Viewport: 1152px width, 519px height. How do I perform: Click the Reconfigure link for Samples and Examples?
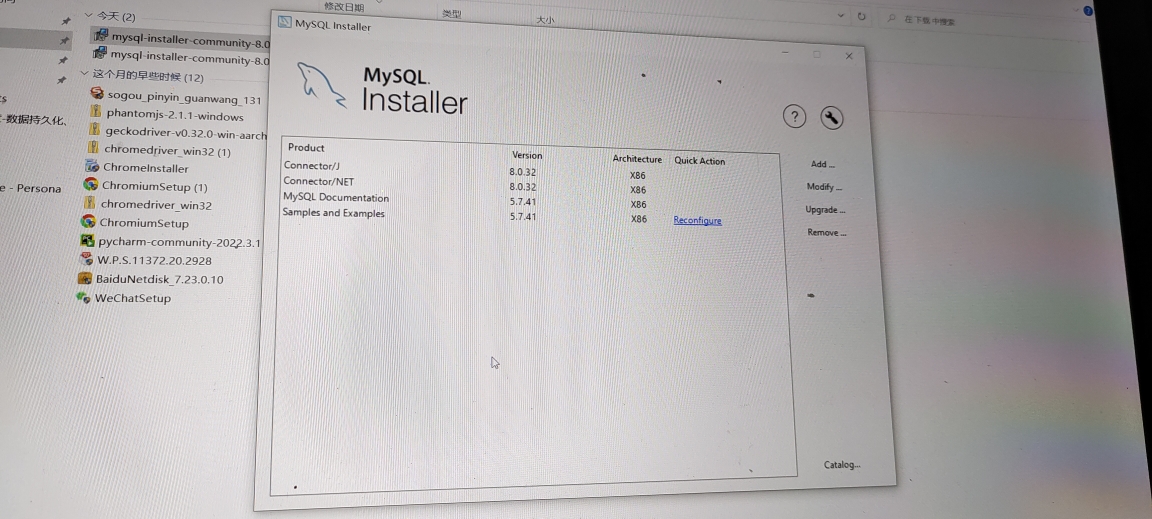point(697,221)
